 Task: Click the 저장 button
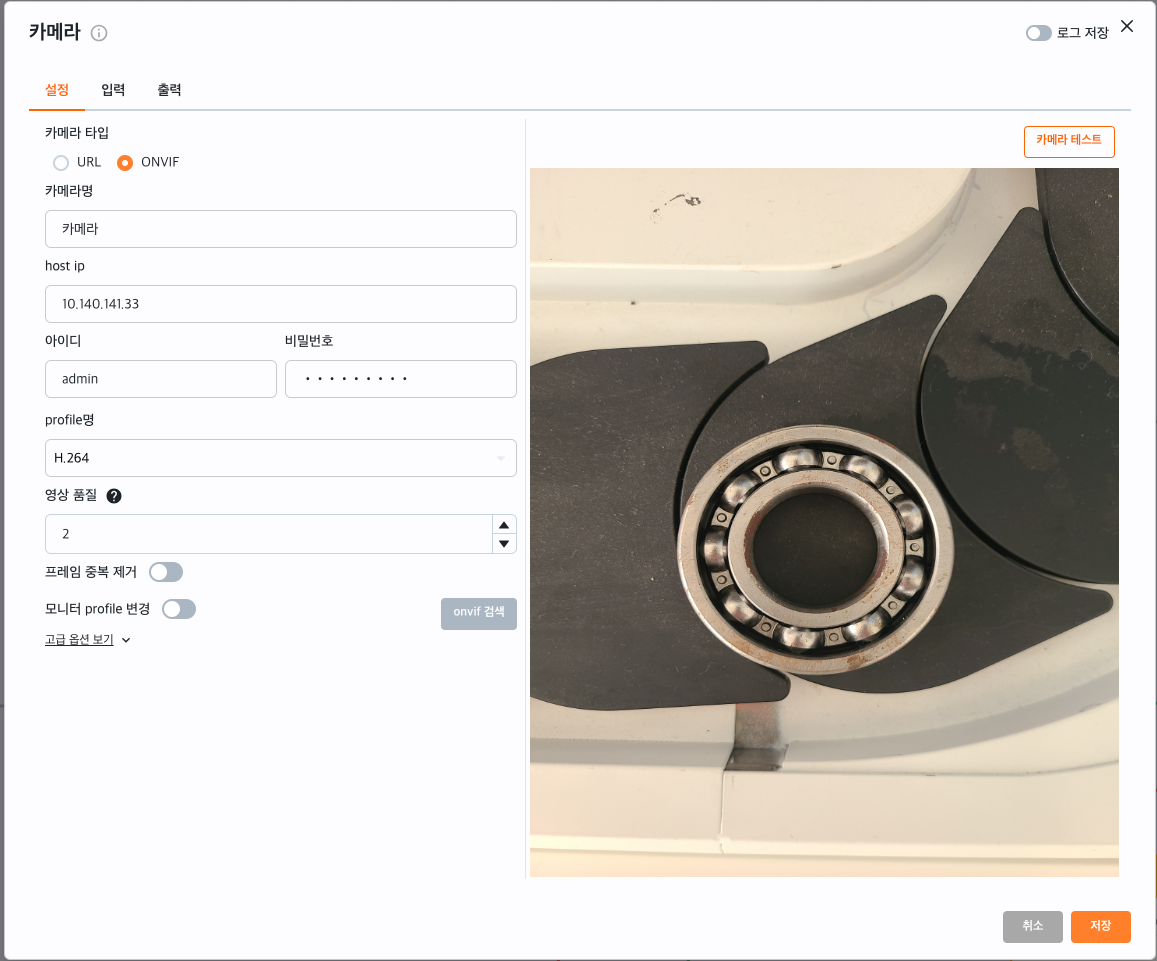[x=1100, y=926]
